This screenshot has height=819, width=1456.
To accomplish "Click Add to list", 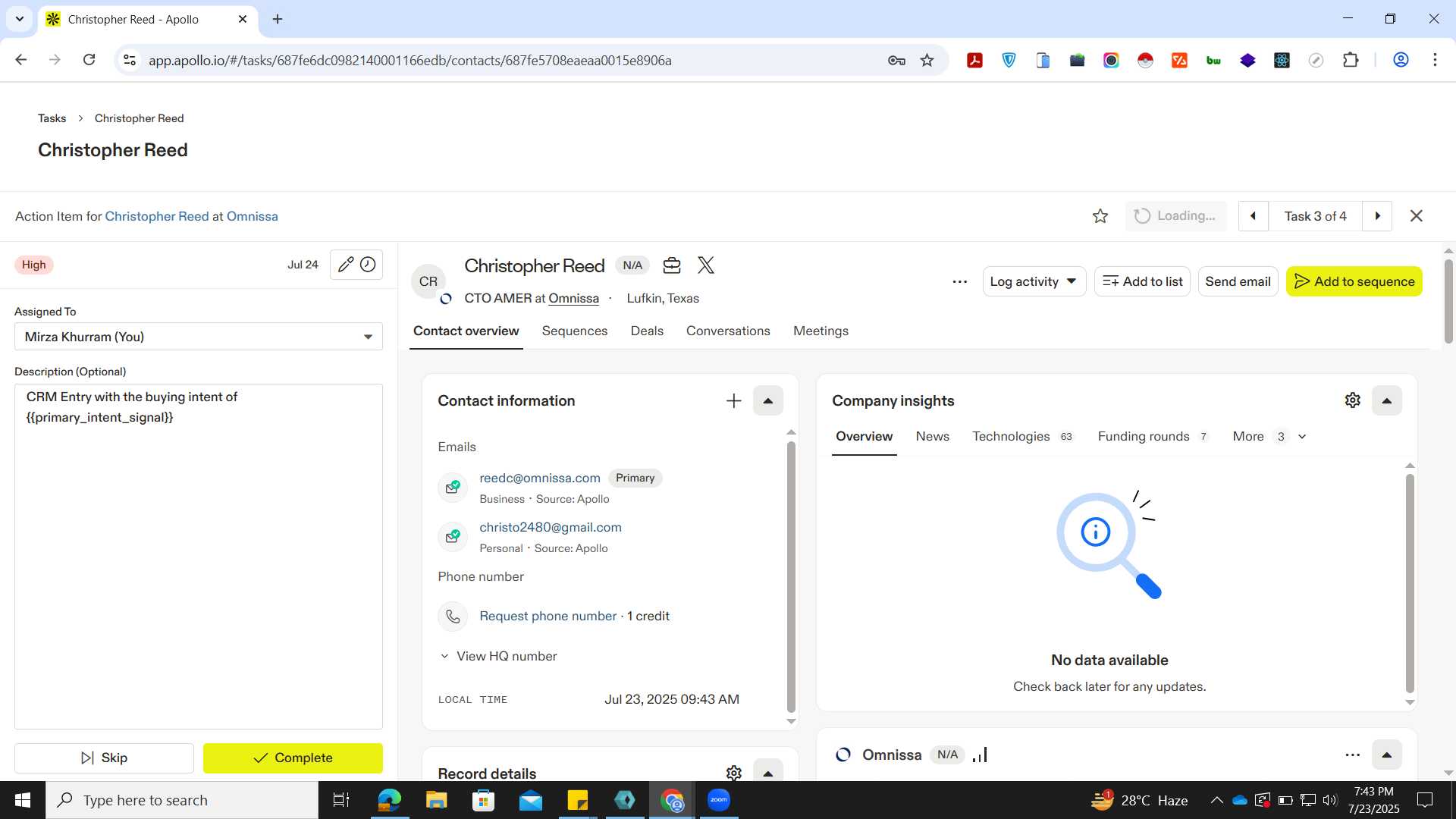I will pos(1142,281).
